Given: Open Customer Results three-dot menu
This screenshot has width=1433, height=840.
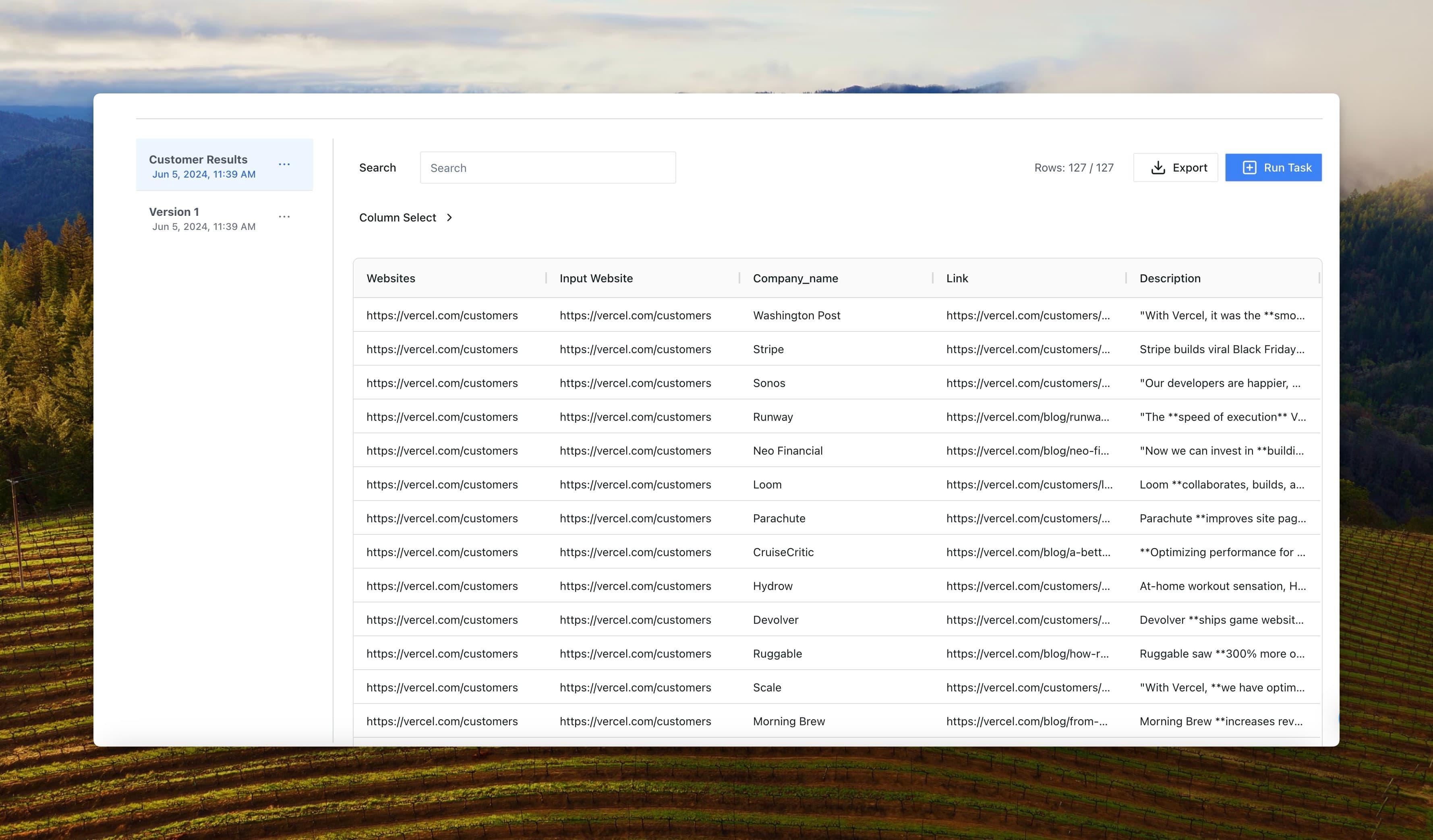Looking at the screenshot, I should coord(284,164).
